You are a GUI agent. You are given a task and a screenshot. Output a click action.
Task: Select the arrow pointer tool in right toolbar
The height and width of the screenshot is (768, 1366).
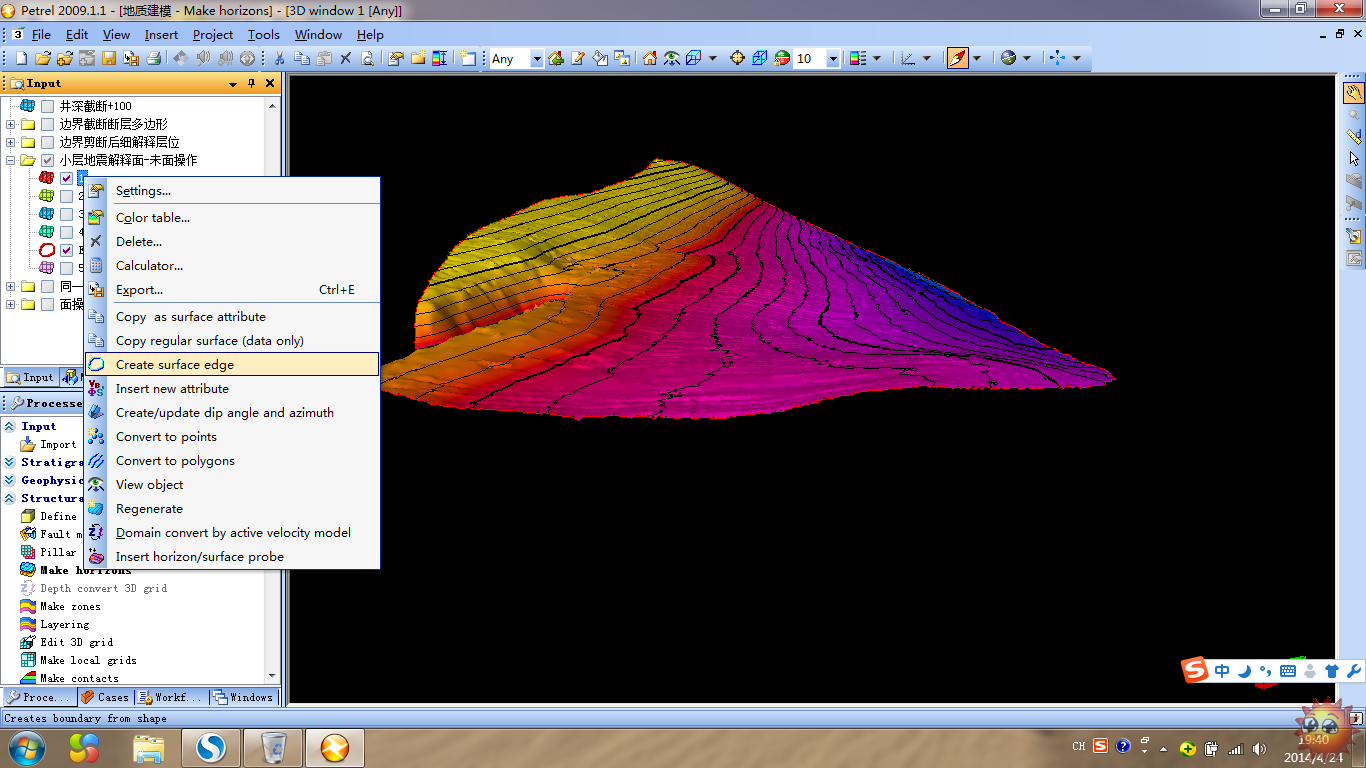click(1354, 159)
